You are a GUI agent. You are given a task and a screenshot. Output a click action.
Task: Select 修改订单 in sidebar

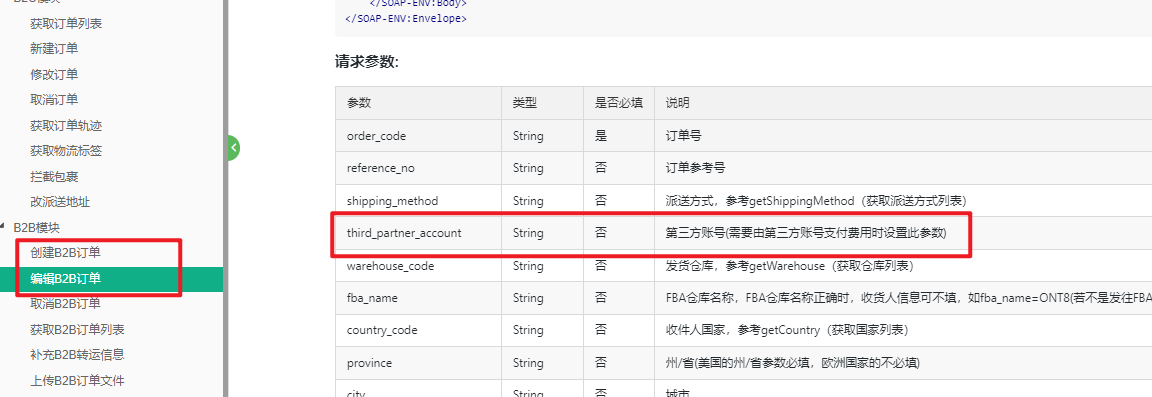[54, 74]
